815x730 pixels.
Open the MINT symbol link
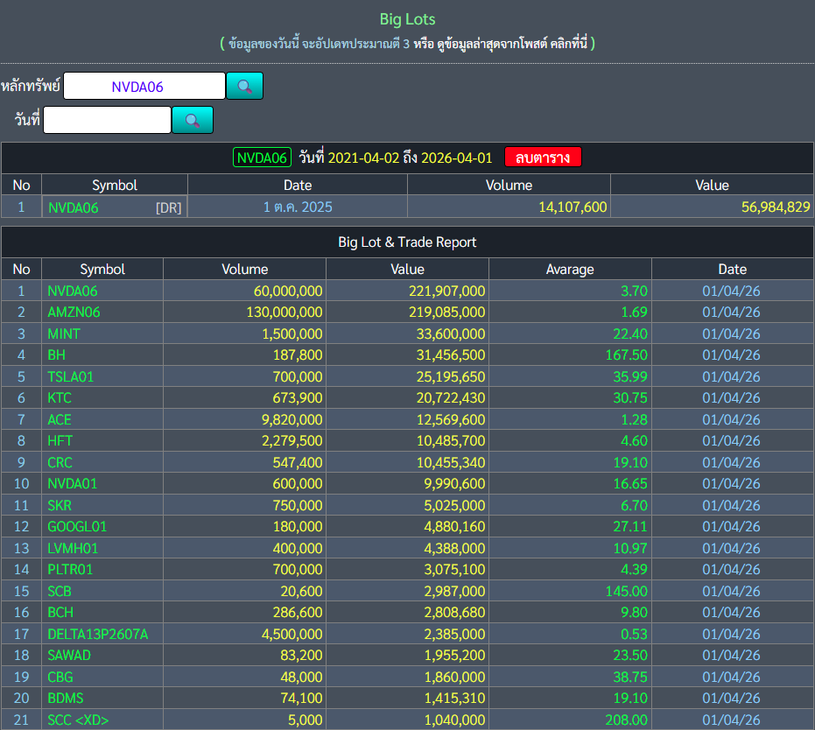63,333
